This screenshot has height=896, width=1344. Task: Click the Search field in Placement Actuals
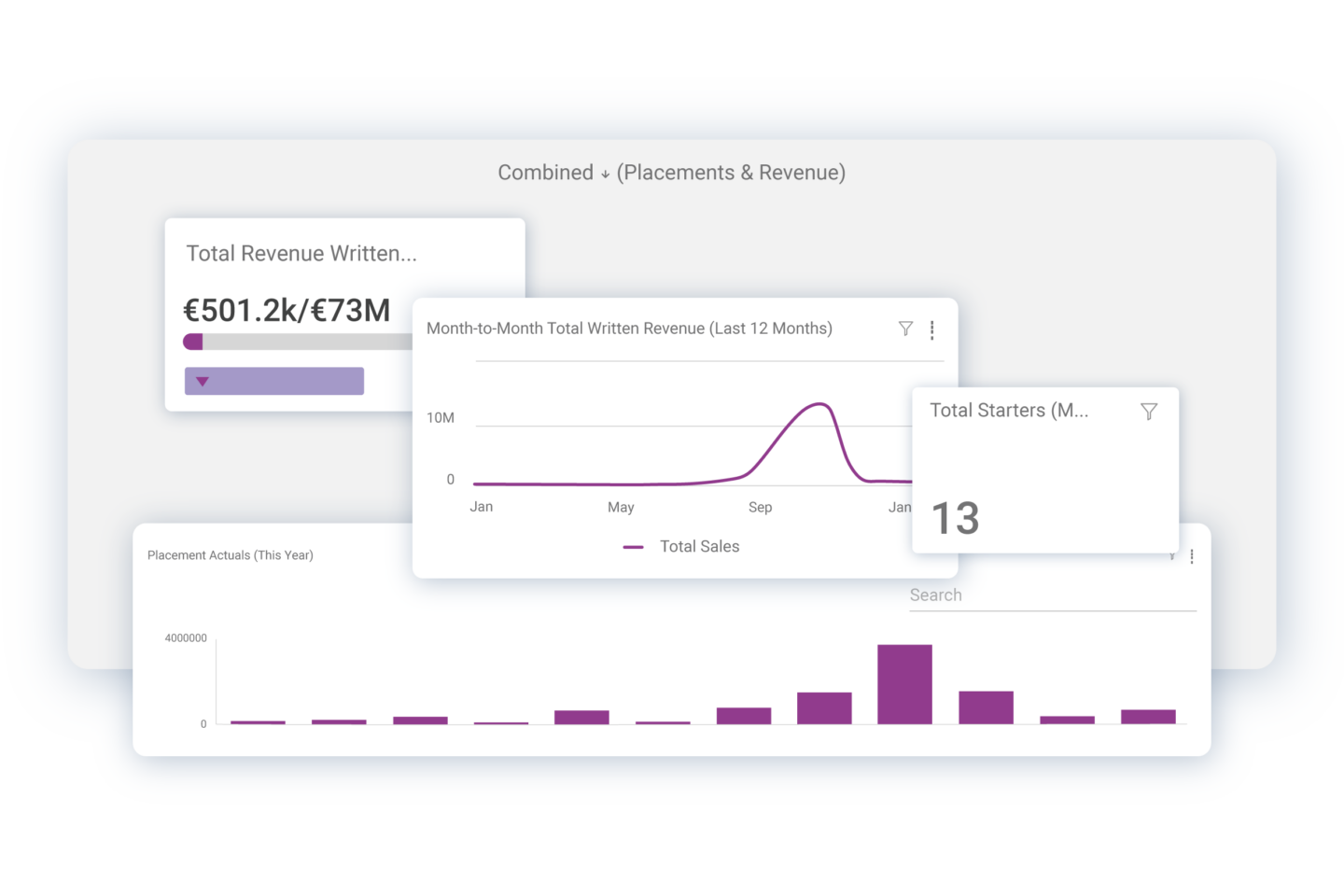pyautogui.click(x=1053, y=595)
